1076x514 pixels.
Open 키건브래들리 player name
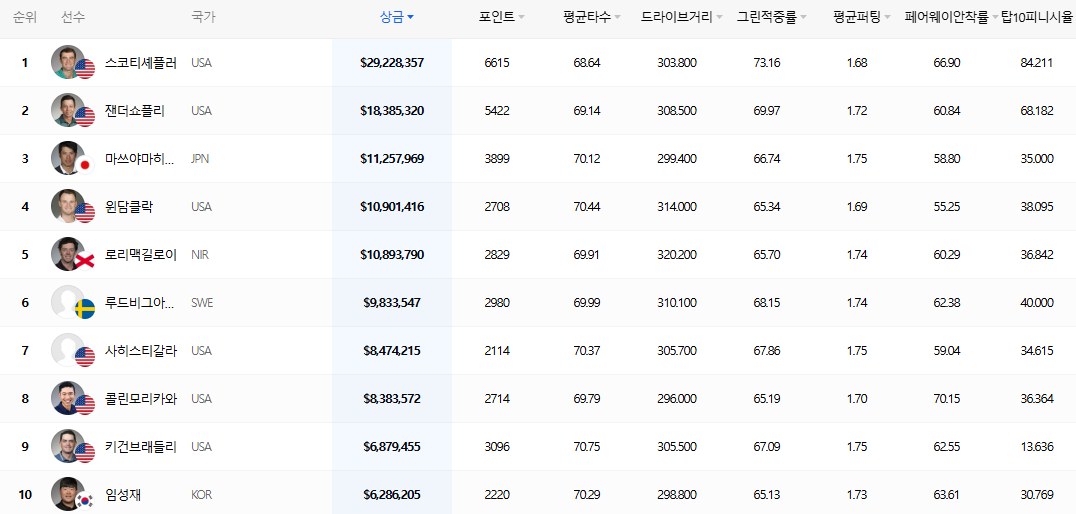click(141, 447)
